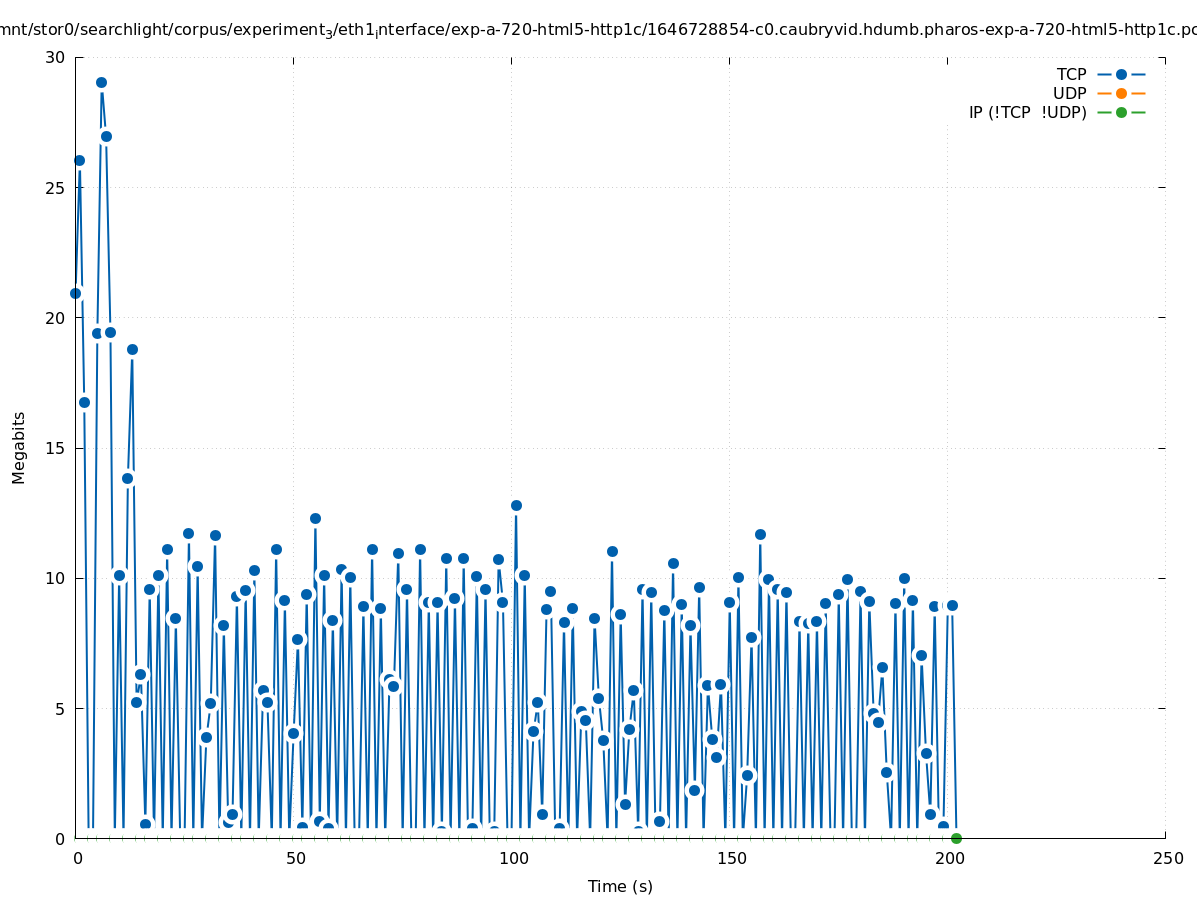Click the green data point at the series end
The image size is (1197, 900).
[x=956, y=838]
